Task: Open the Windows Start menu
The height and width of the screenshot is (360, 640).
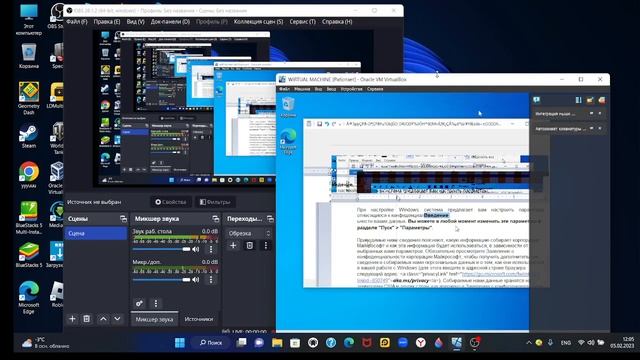Action: pyautogui.click(x=180, y=342)
